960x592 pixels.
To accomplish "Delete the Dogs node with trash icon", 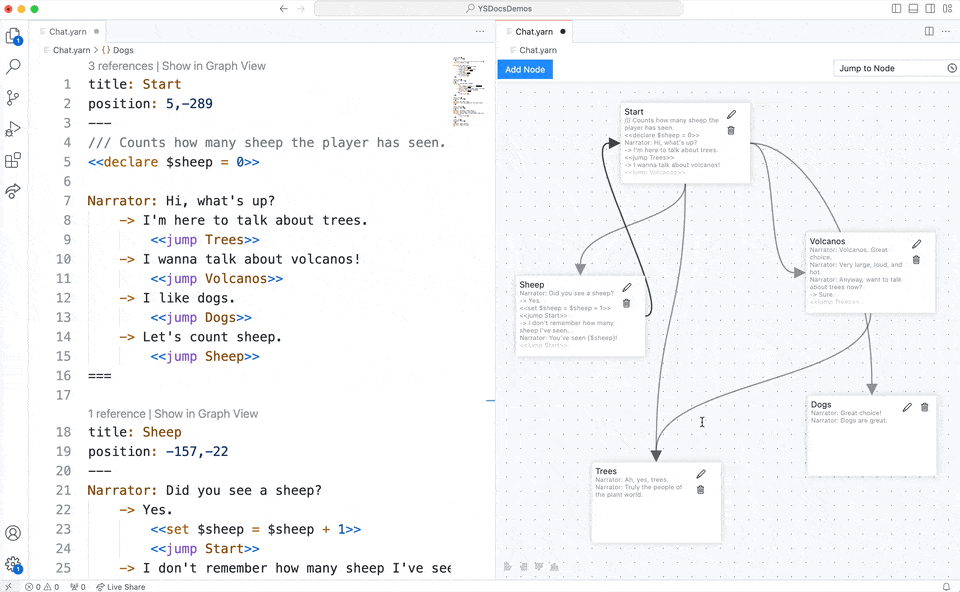I will click(x=924, y=407).
